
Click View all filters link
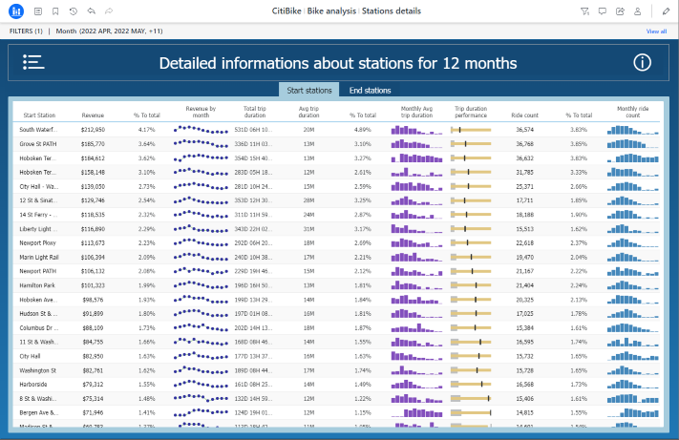(x=656, y=31)
